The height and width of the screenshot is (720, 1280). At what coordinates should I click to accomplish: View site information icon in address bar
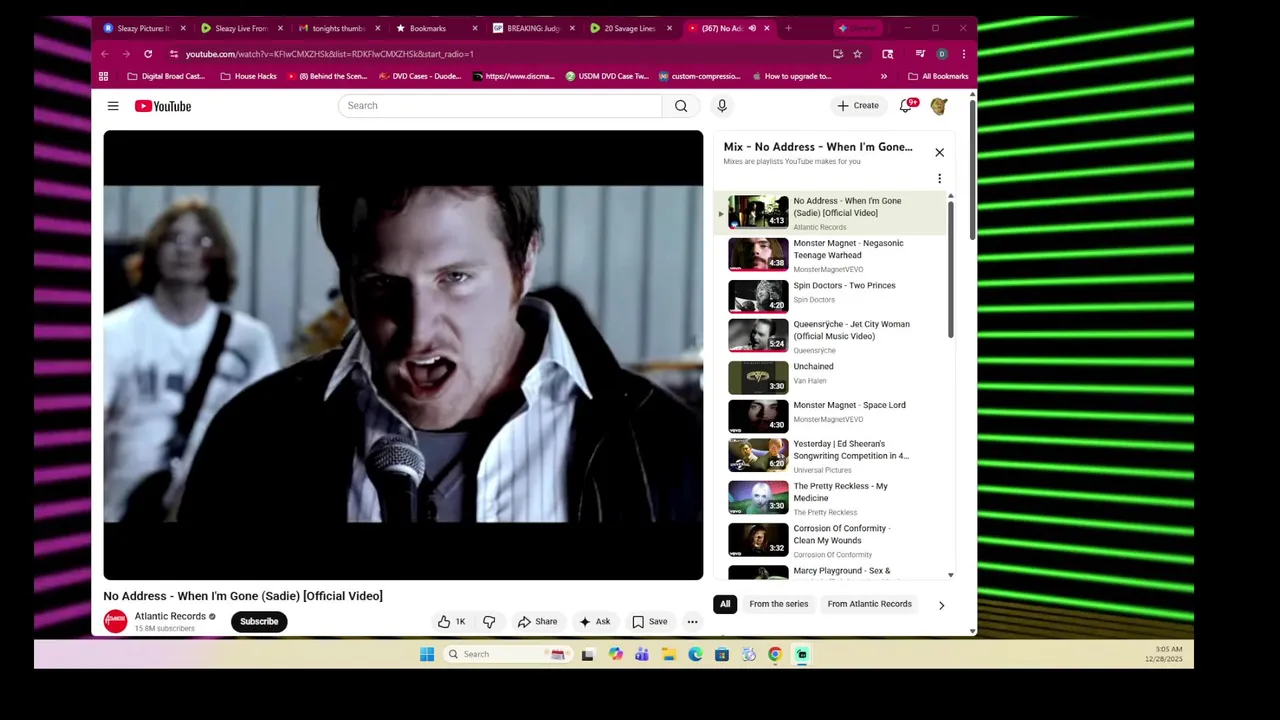(x=174, y=54)
